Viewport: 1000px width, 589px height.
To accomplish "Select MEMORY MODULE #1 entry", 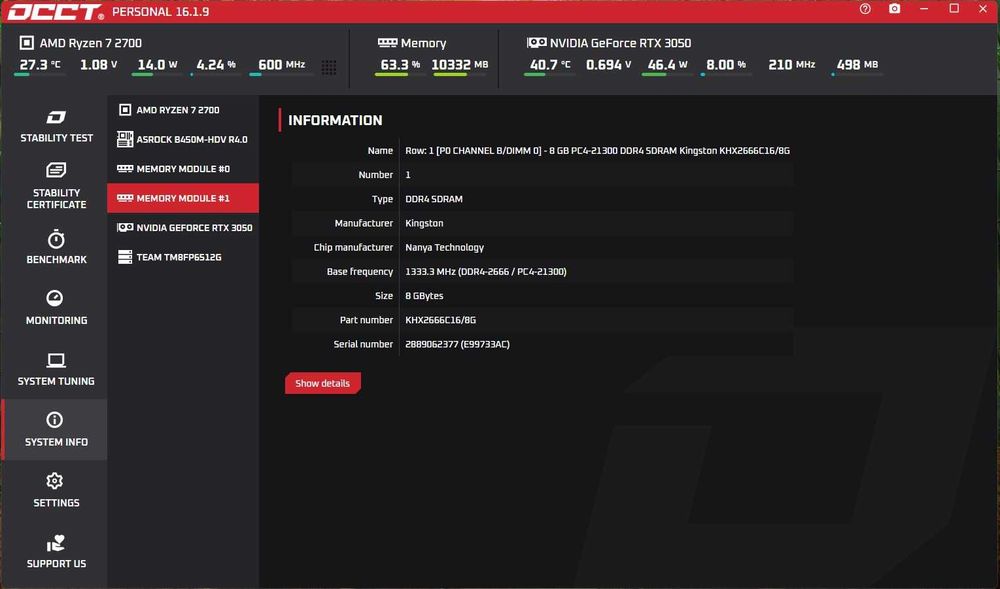I will [183, 198].
